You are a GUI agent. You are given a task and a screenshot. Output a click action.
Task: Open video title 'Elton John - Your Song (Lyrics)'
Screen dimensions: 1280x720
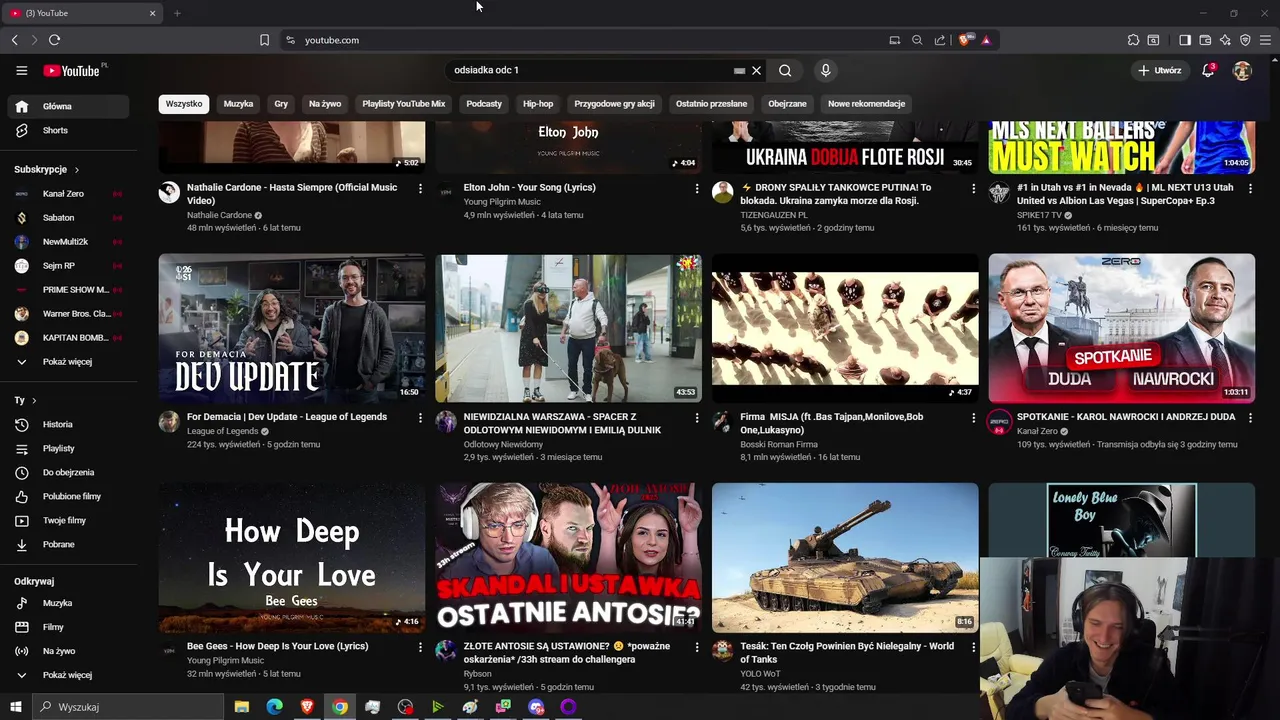point(529,187)
